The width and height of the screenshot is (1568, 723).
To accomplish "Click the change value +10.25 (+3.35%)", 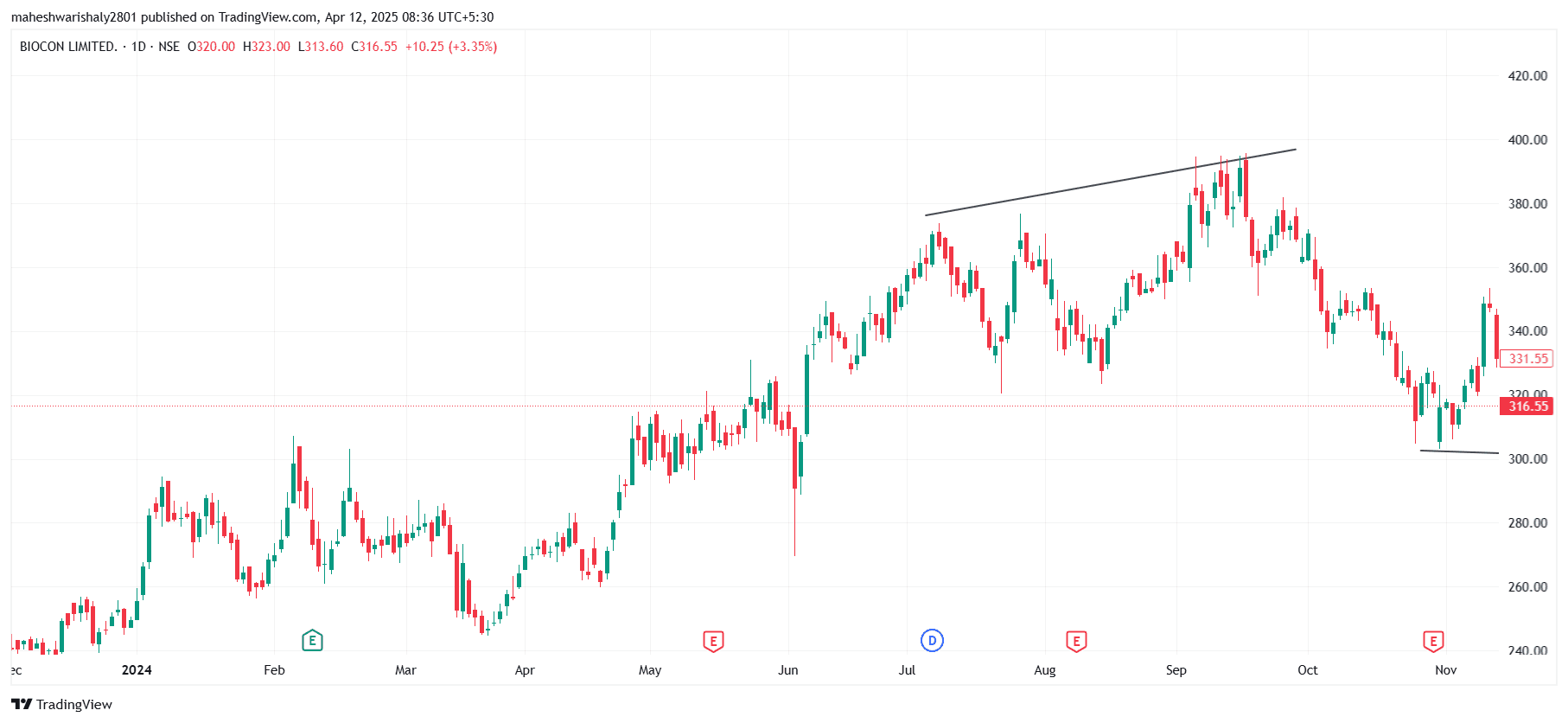I will tap(451, 47).
